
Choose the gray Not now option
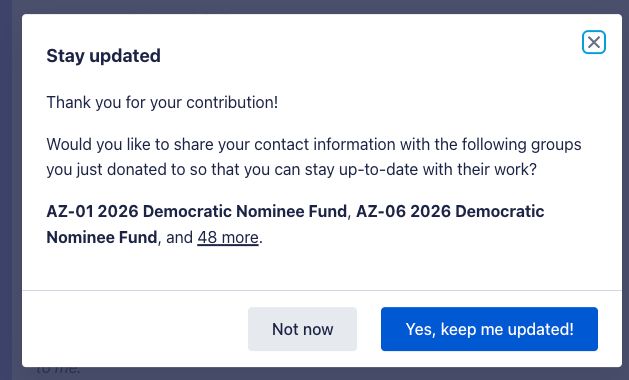[302, 329]
